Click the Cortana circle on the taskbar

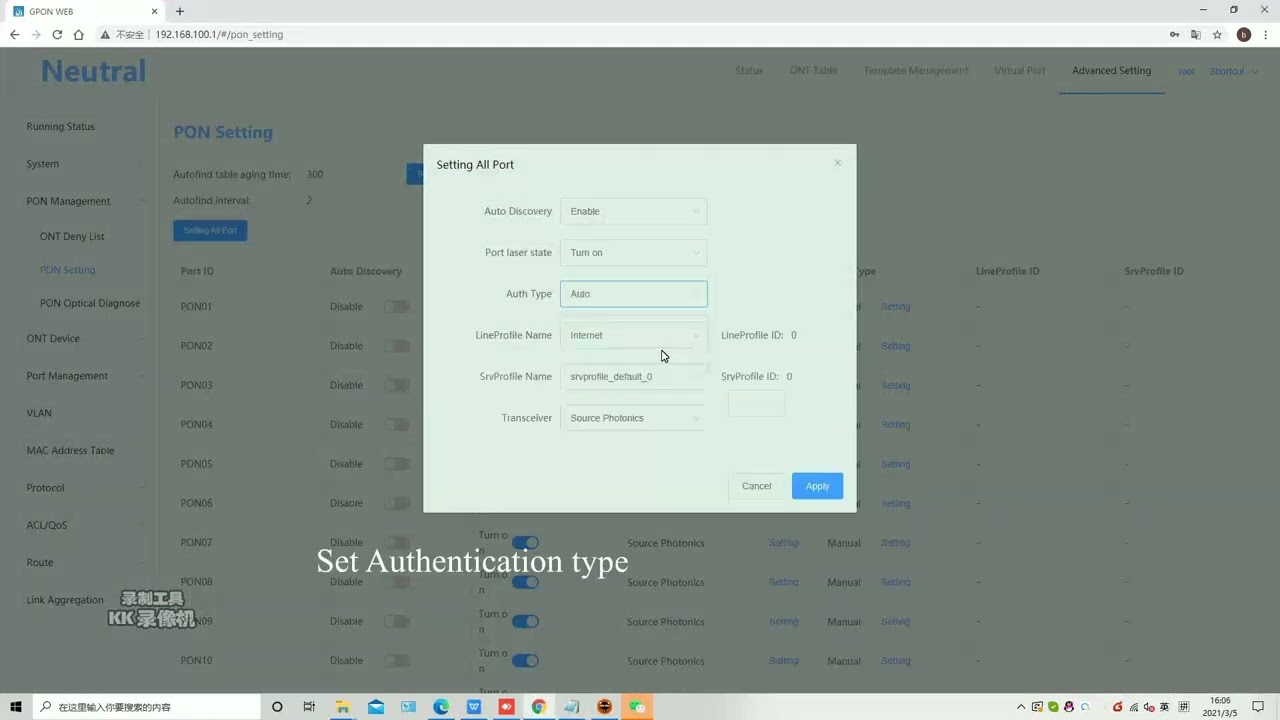pyautogui.click(x=277, y=707)
